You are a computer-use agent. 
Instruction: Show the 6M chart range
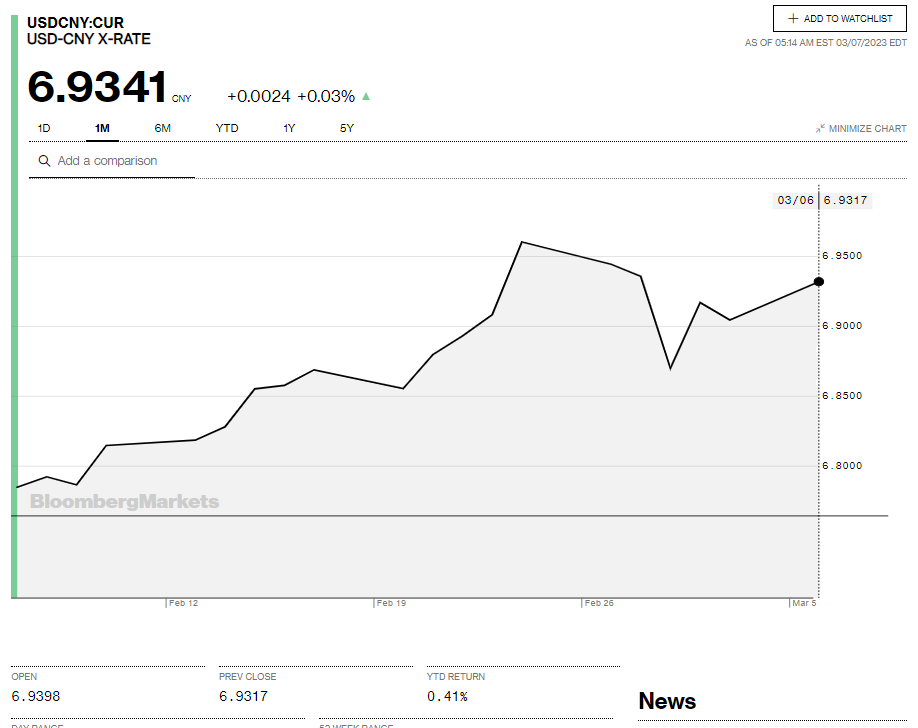pos(162,128)
